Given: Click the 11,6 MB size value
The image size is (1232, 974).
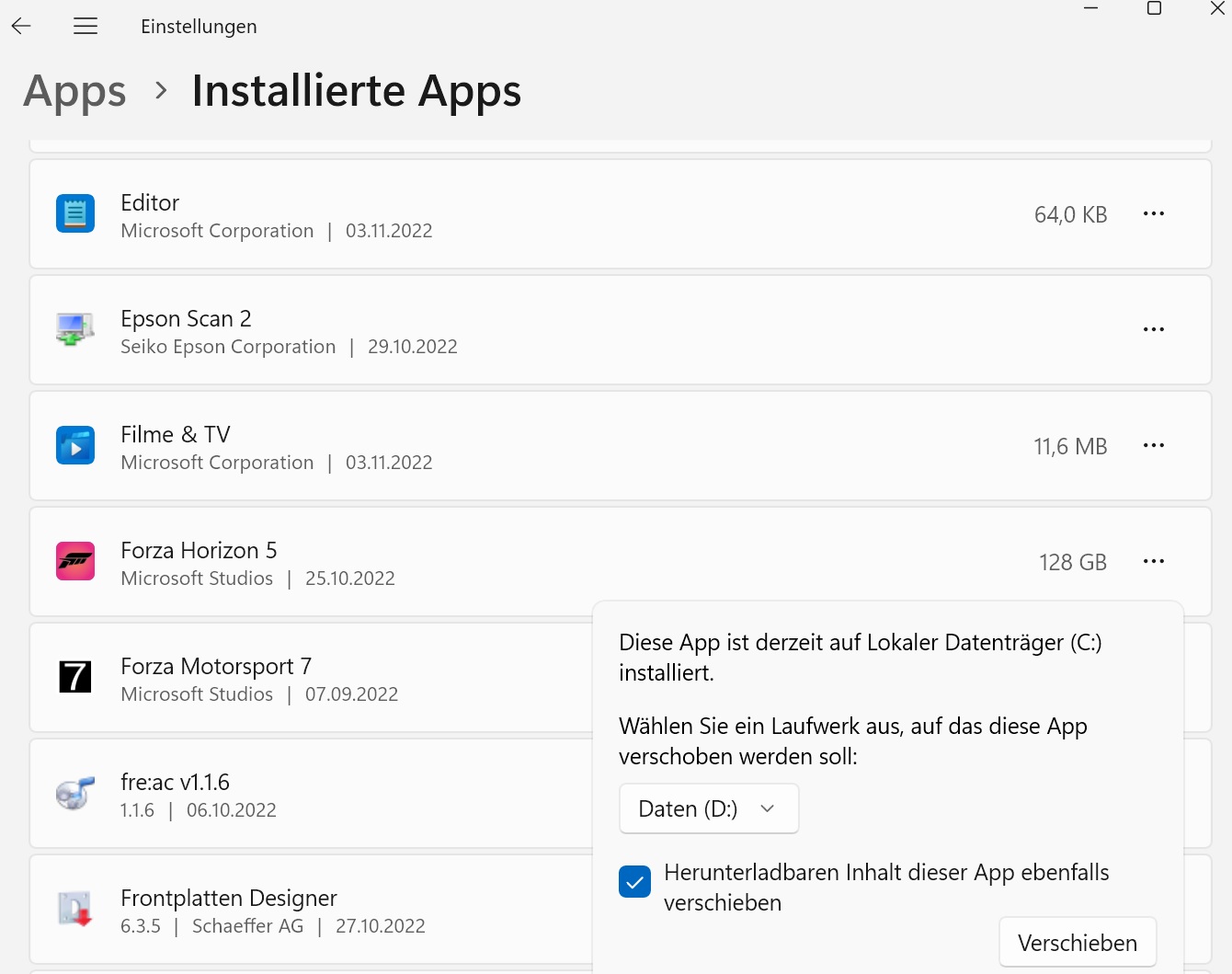Looking at the screenshot, I should (x=1070, y=446).
